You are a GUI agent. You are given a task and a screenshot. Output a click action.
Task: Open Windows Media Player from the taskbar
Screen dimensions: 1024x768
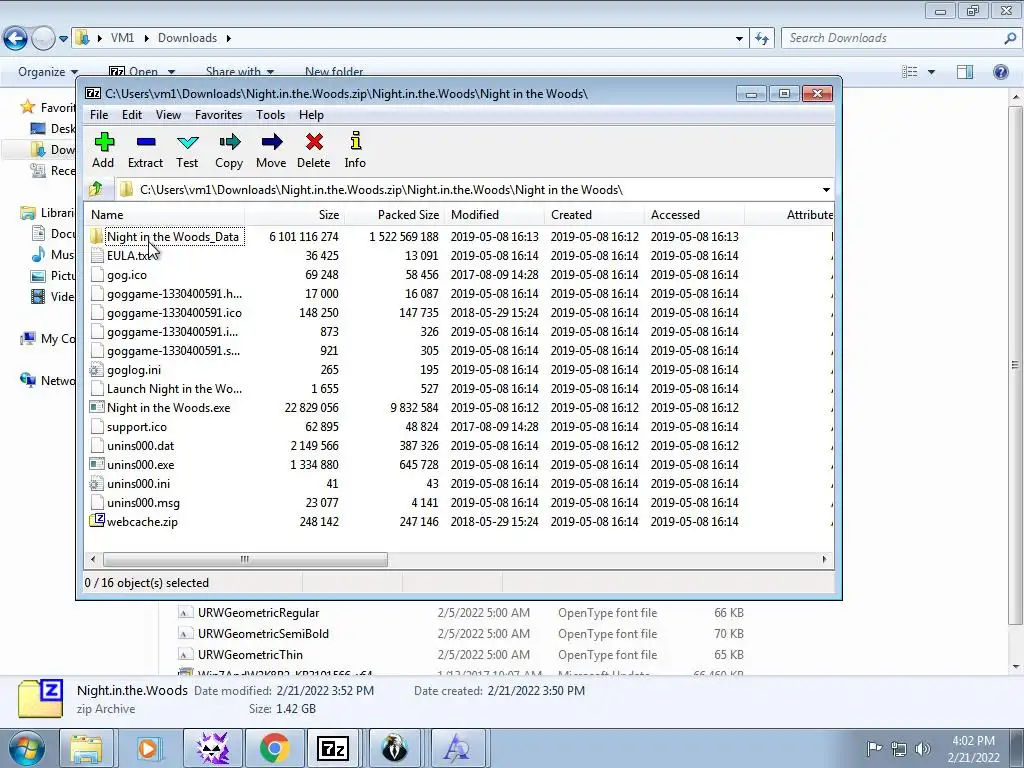click(148, 748)
